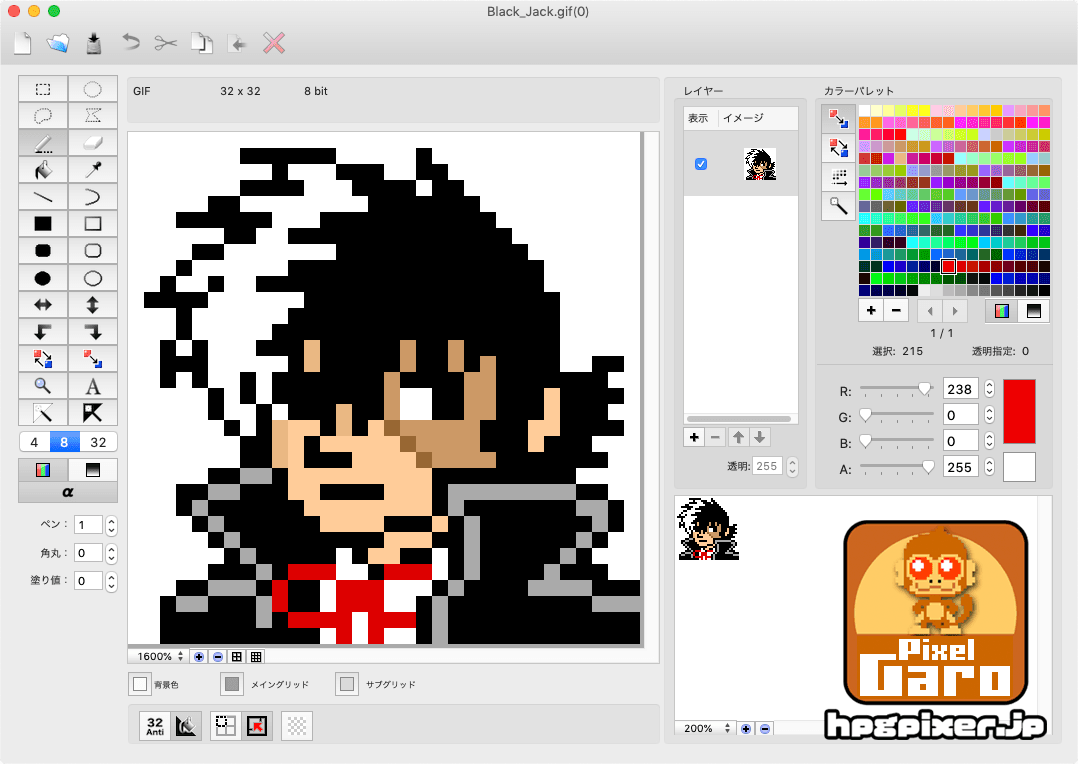
Task: Adjust the R value stepper
Action: [x=989, y=389]
